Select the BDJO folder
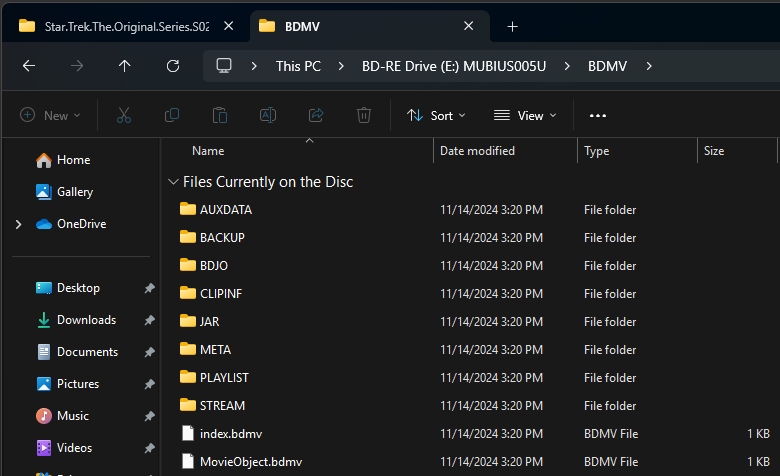Image resolution: width=780 pixels, height=476 pixels. coord(213,266)
